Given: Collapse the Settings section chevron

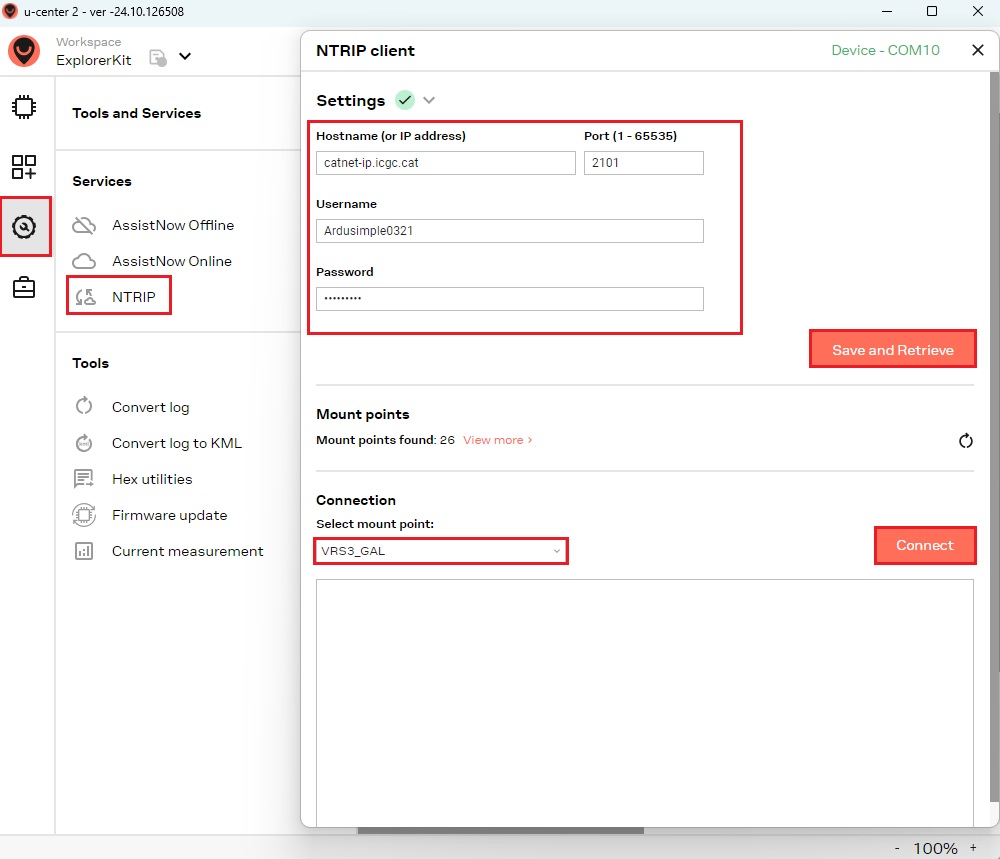Looking at the screenshot, I should (x=429, y=100).
